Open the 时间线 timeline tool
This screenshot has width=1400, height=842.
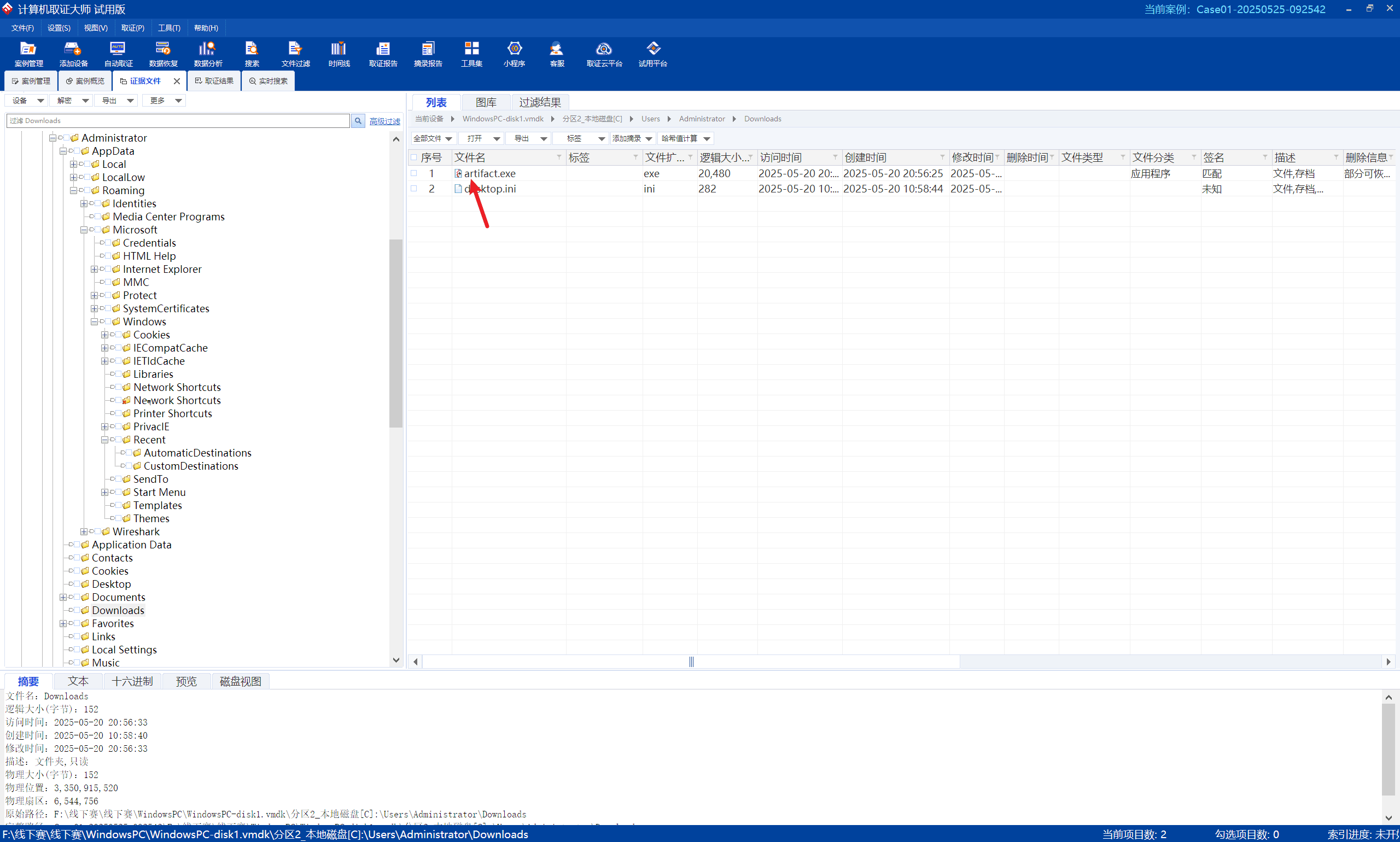click(x=339, y=55)
